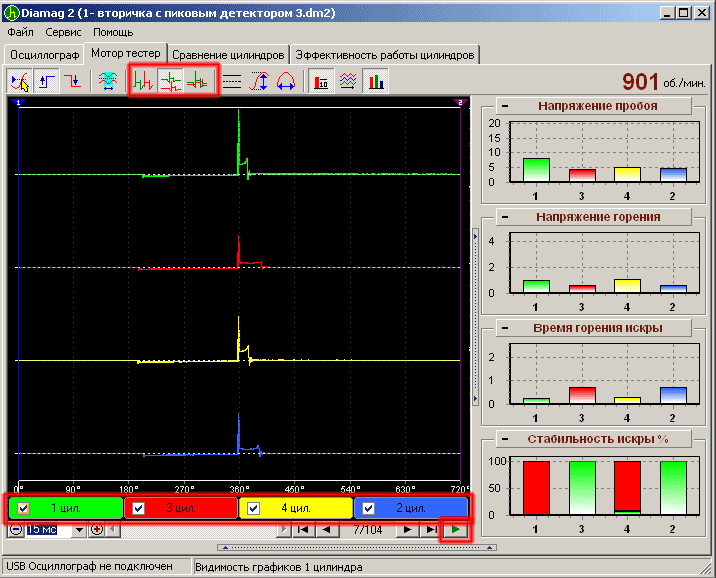Screen dimensions: 716x578
Task: Select rising edge trigger icon
Action: point(46,81)
